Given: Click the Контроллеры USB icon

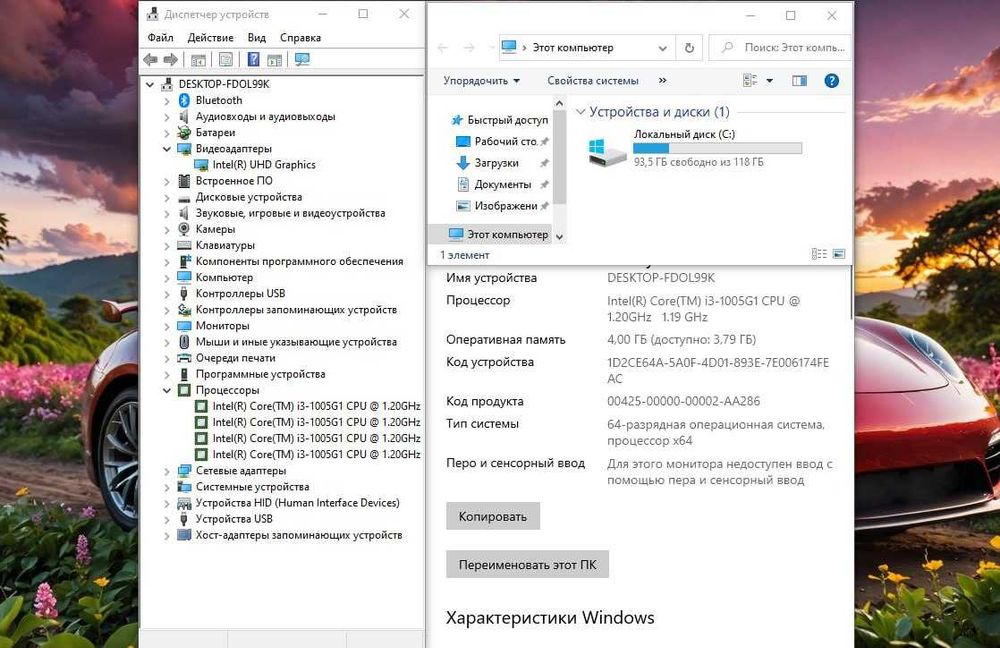Looking at the screenshot, I should [x=184, y=293].
